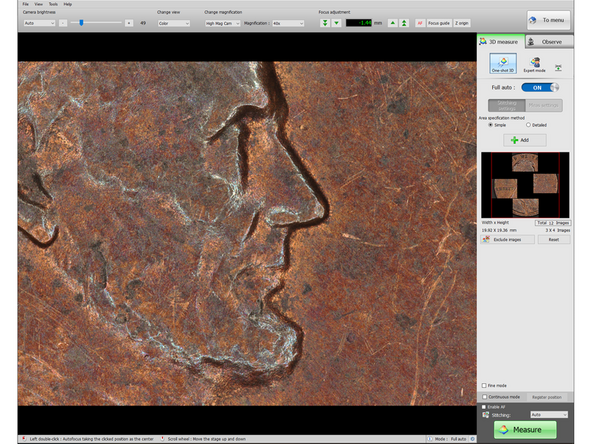Click the focus down single-arrow

point(336,23)
